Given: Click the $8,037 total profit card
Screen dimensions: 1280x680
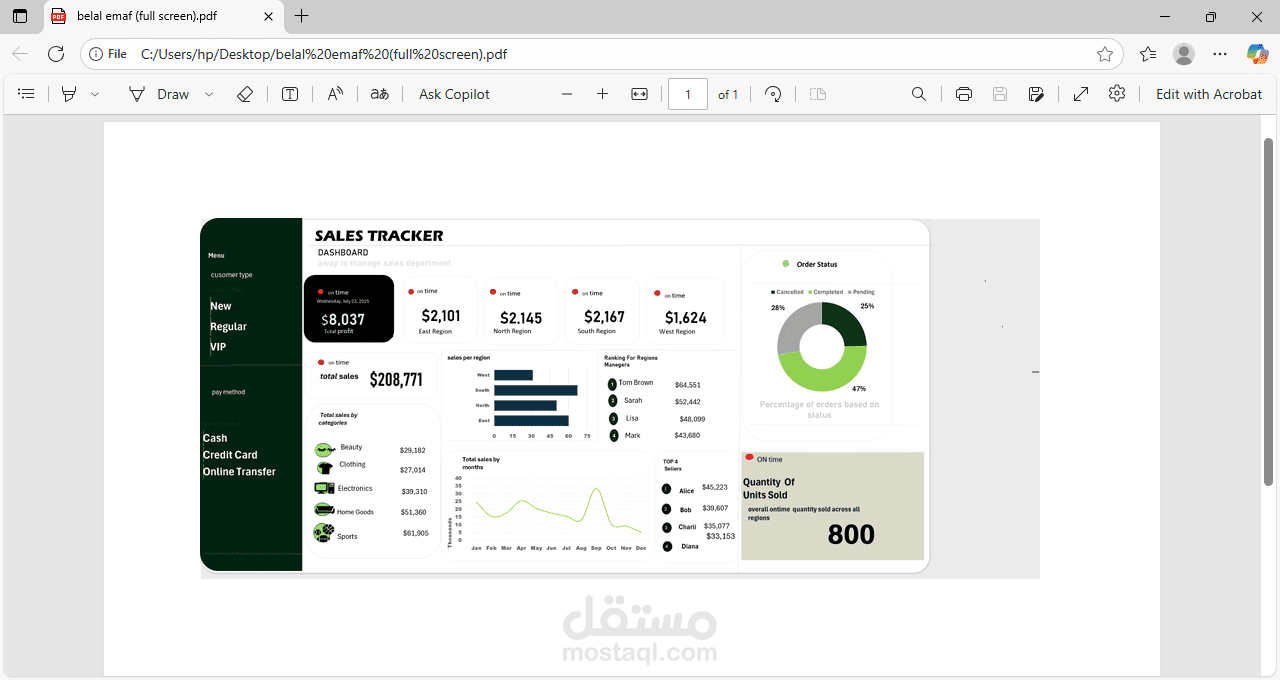Looking at the screenshot, I should 349,309.
